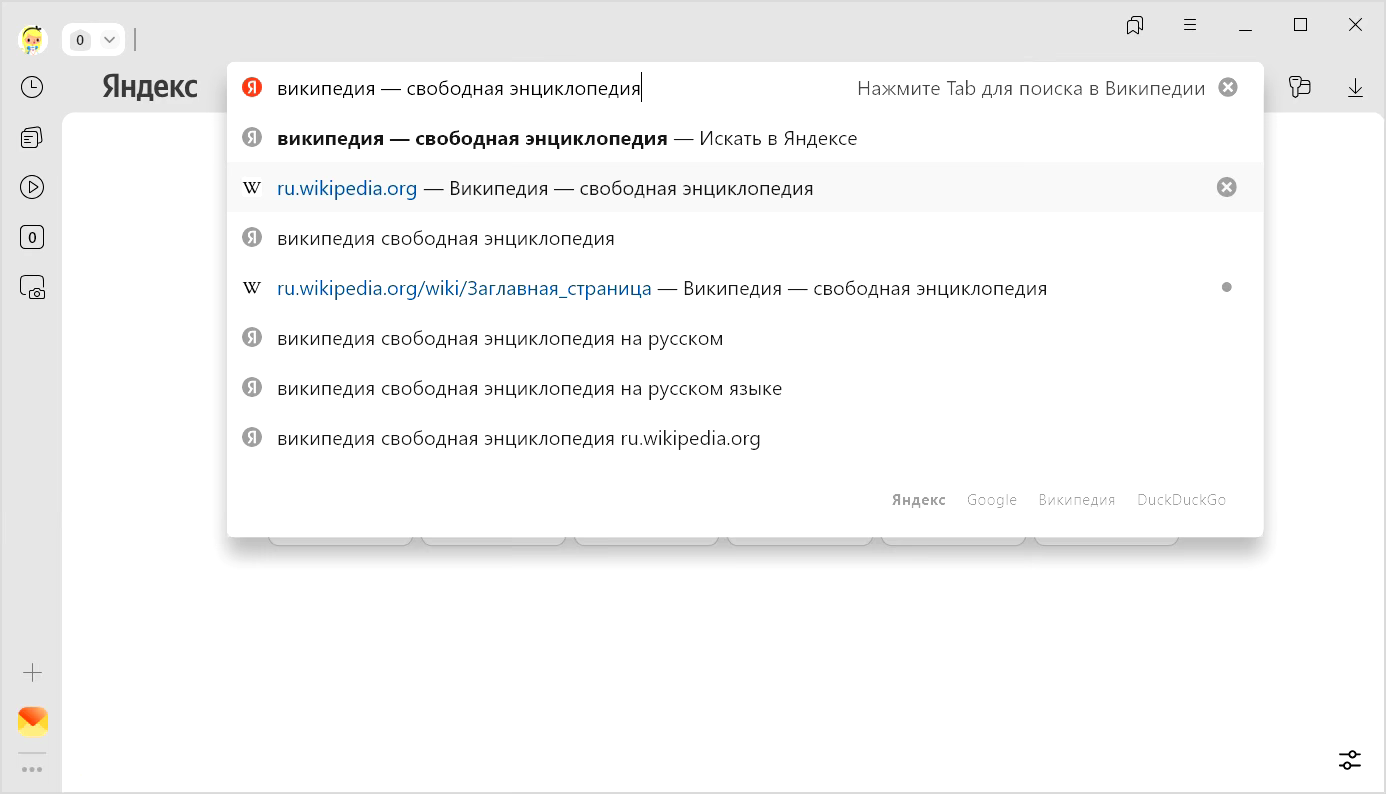Screen dimensions: 1386x794
Task: Choose suggestion ending with 'на русском языке'
Action: [x=529, y=389]
